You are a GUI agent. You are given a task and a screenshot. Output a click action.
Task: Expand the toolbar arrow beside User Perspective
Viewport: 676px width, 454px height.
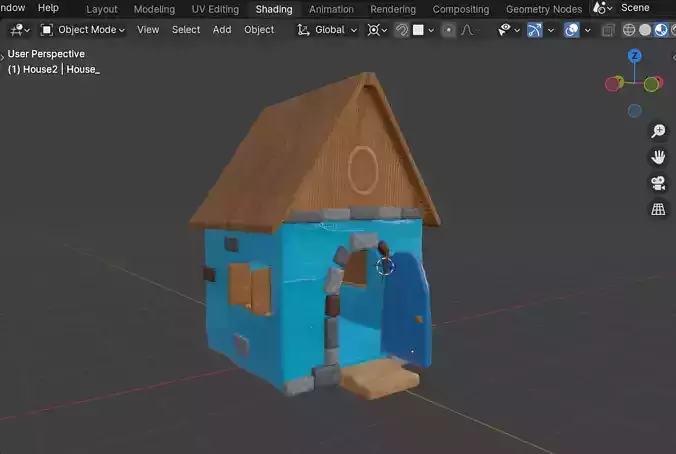[x=2, y=56]
